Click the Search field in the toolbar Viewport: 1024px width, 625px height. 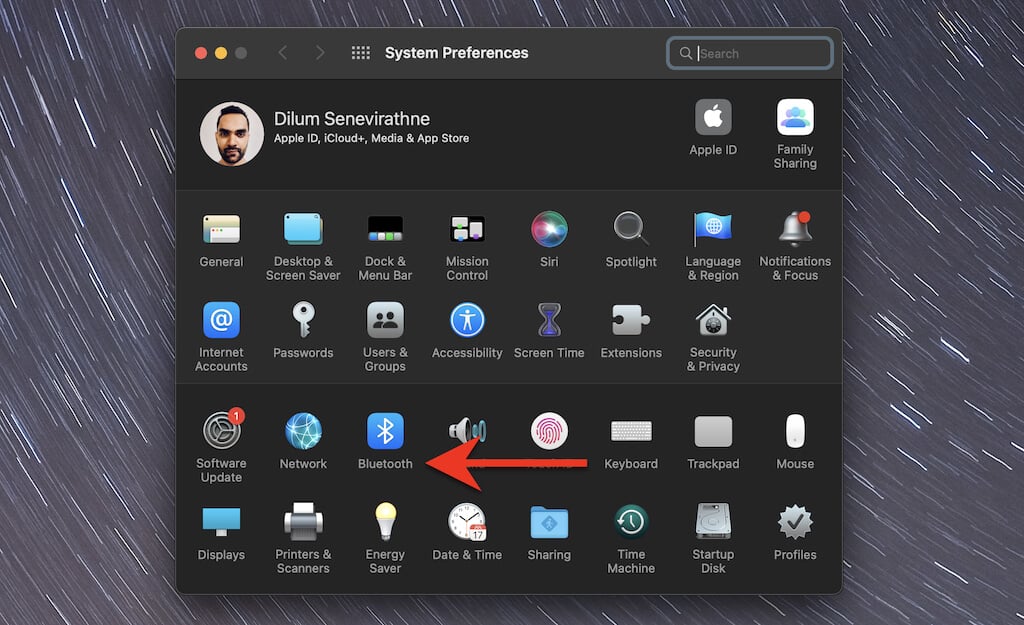(750, 54)
